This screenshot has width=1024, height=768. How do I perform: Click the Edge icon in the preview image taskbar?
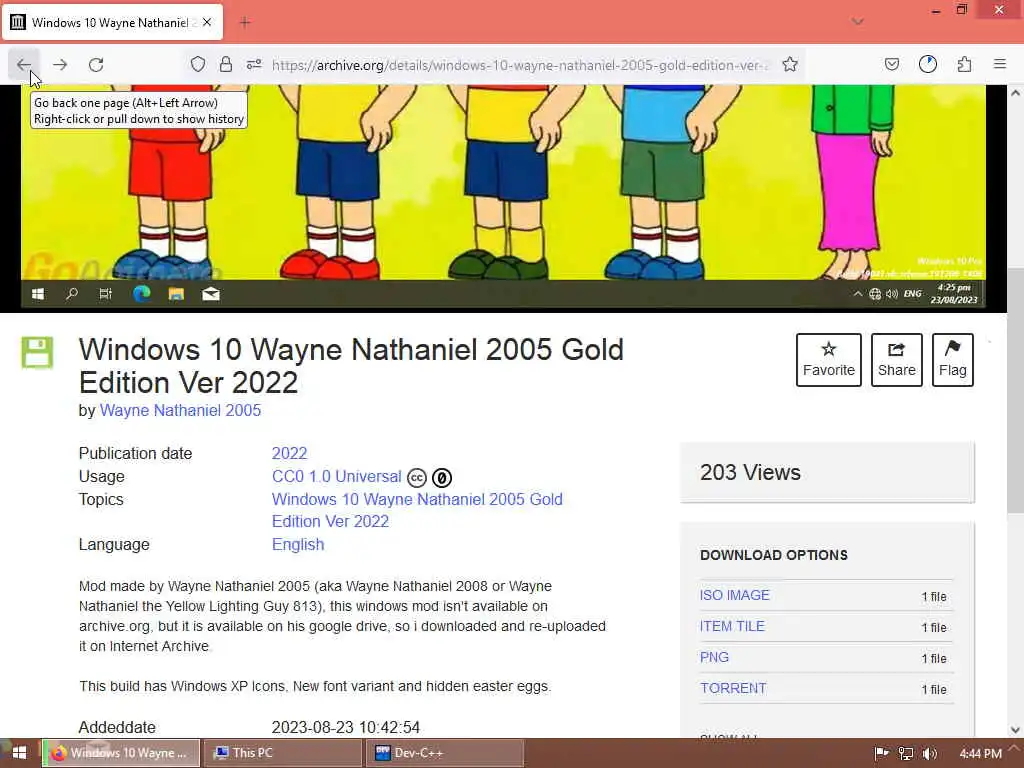pyautogui.click(x=142, y=294)
